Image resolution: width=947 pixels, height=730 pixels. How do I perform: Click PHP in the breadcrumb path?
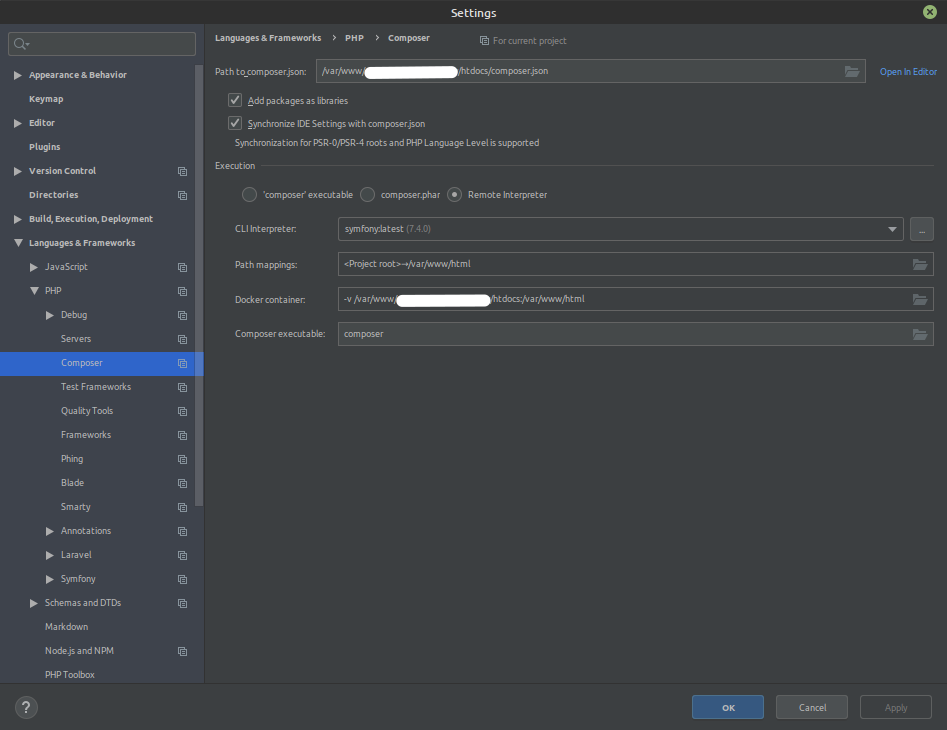click(x=355, y=38)
